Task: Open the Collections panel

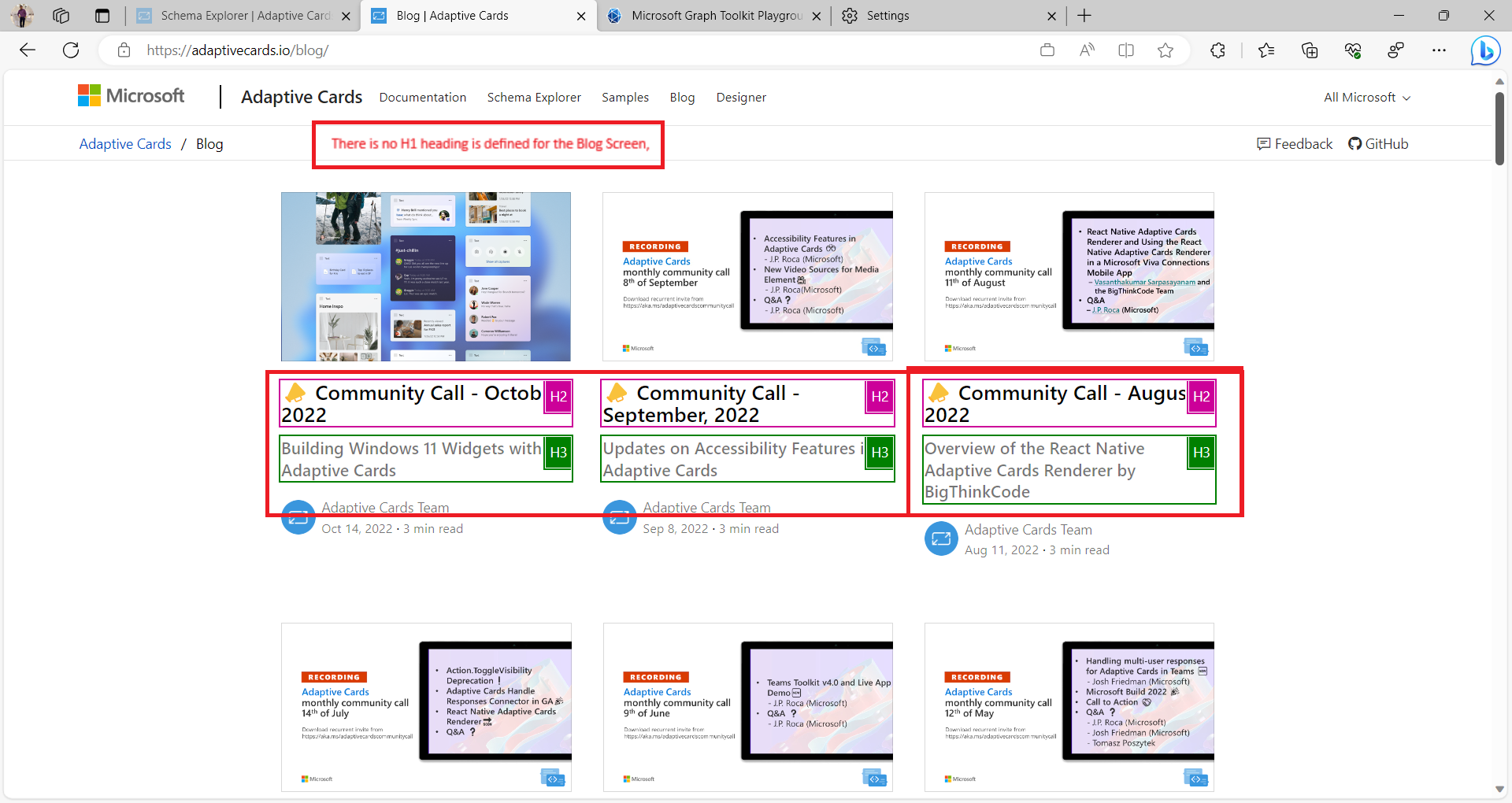Action: 1310,50
